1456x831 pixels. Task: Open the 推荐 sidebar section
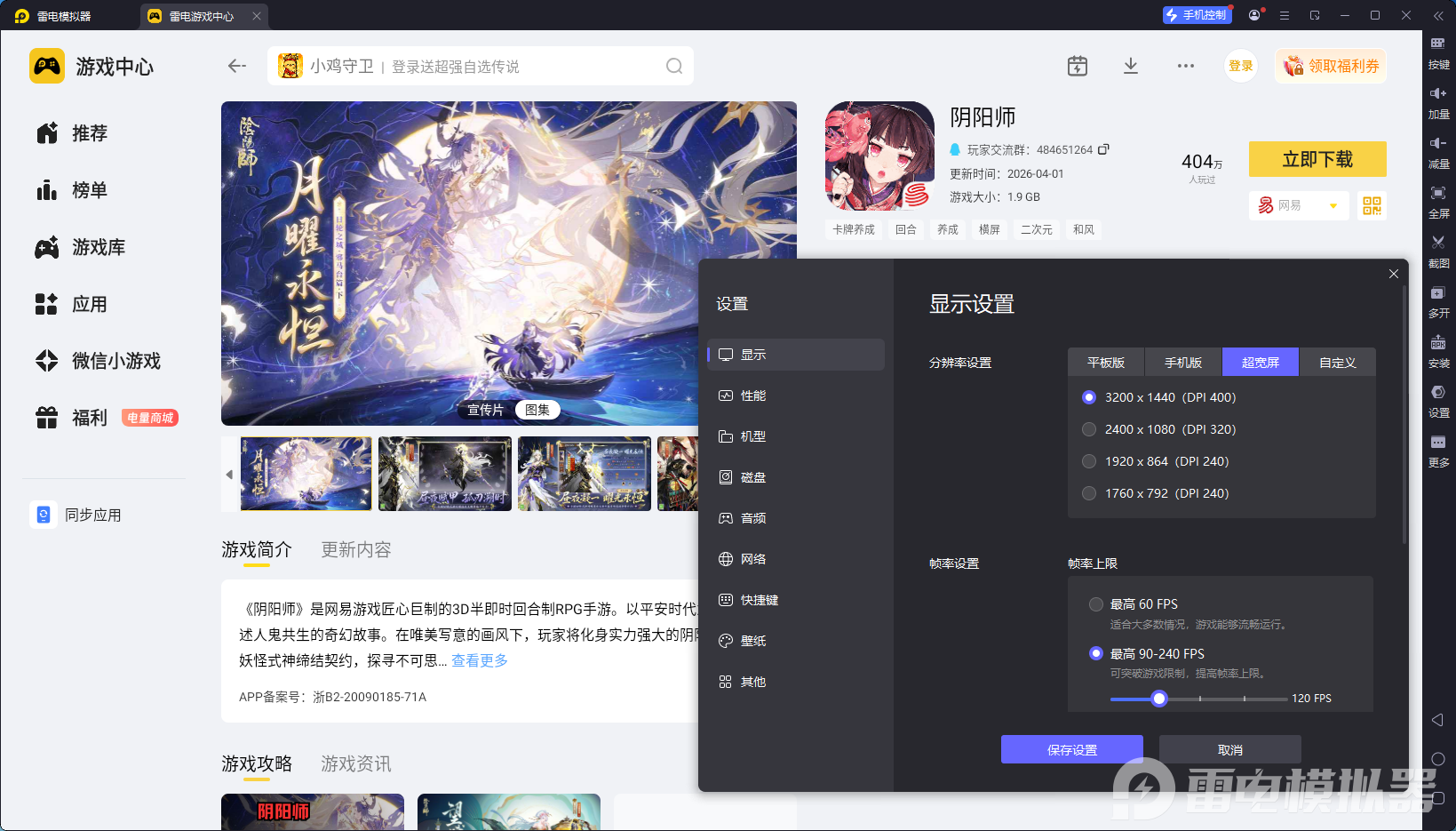pyautogui.click(x=72, y=133)
